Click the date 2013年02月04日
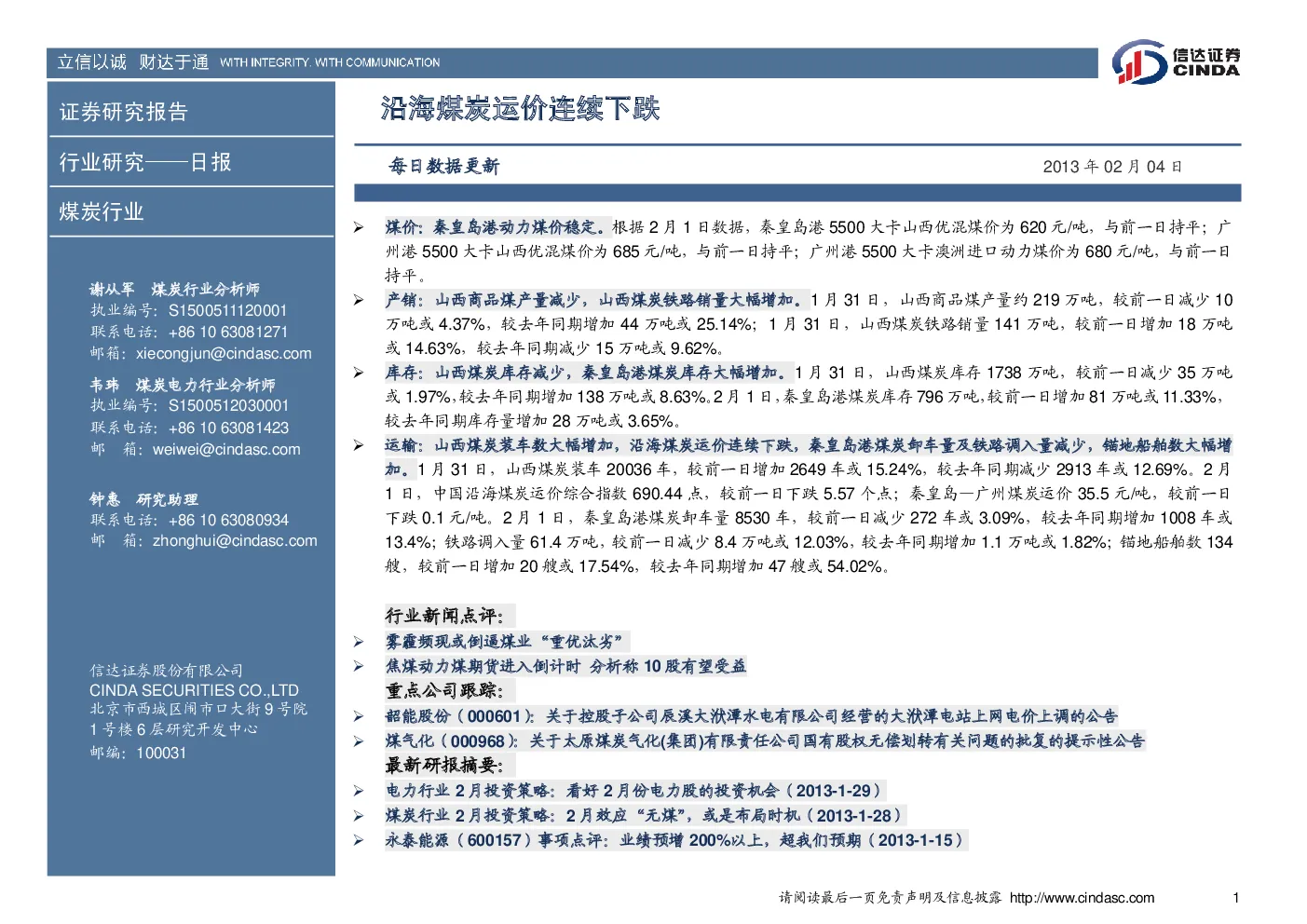 click(x=1112, y=167)
